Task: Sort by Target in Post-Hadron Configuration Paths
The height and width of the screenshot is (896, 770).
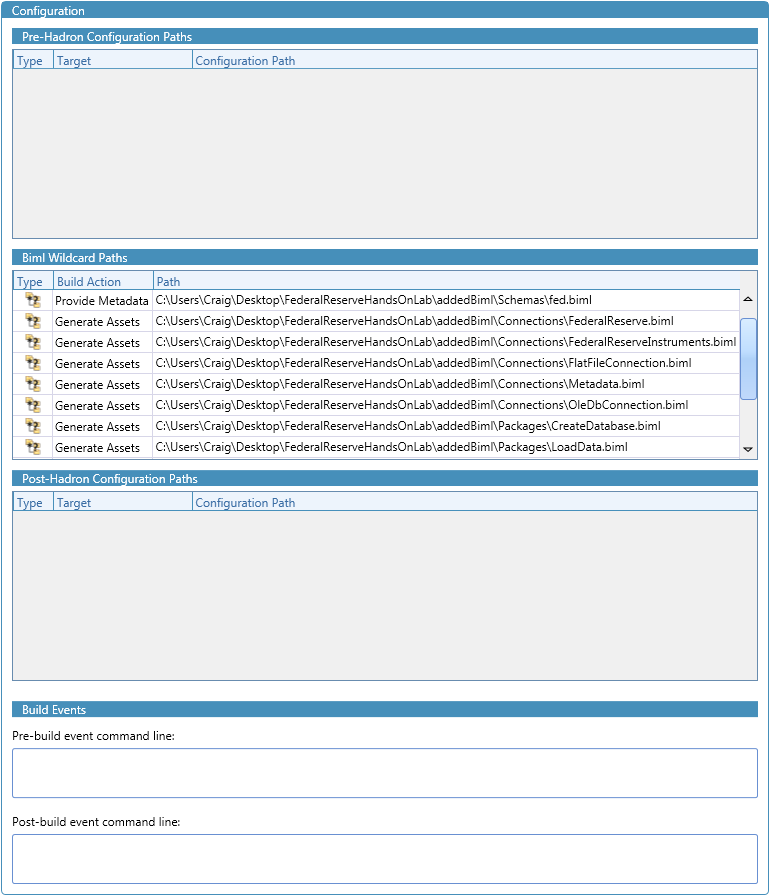Action: tap(123, 502)
